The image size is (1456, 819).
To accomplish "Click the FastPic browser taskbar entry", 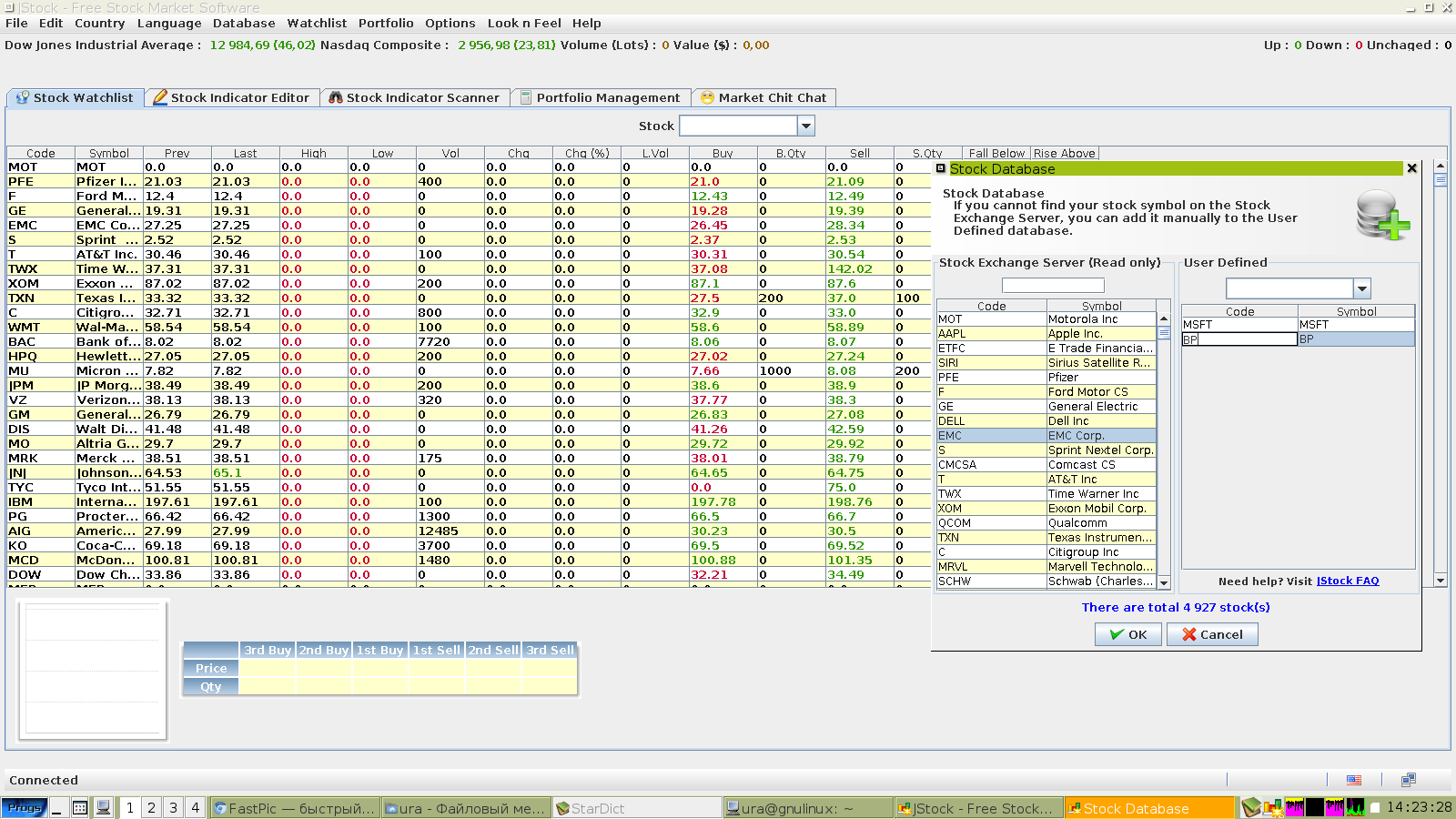I will click(295, 808).
